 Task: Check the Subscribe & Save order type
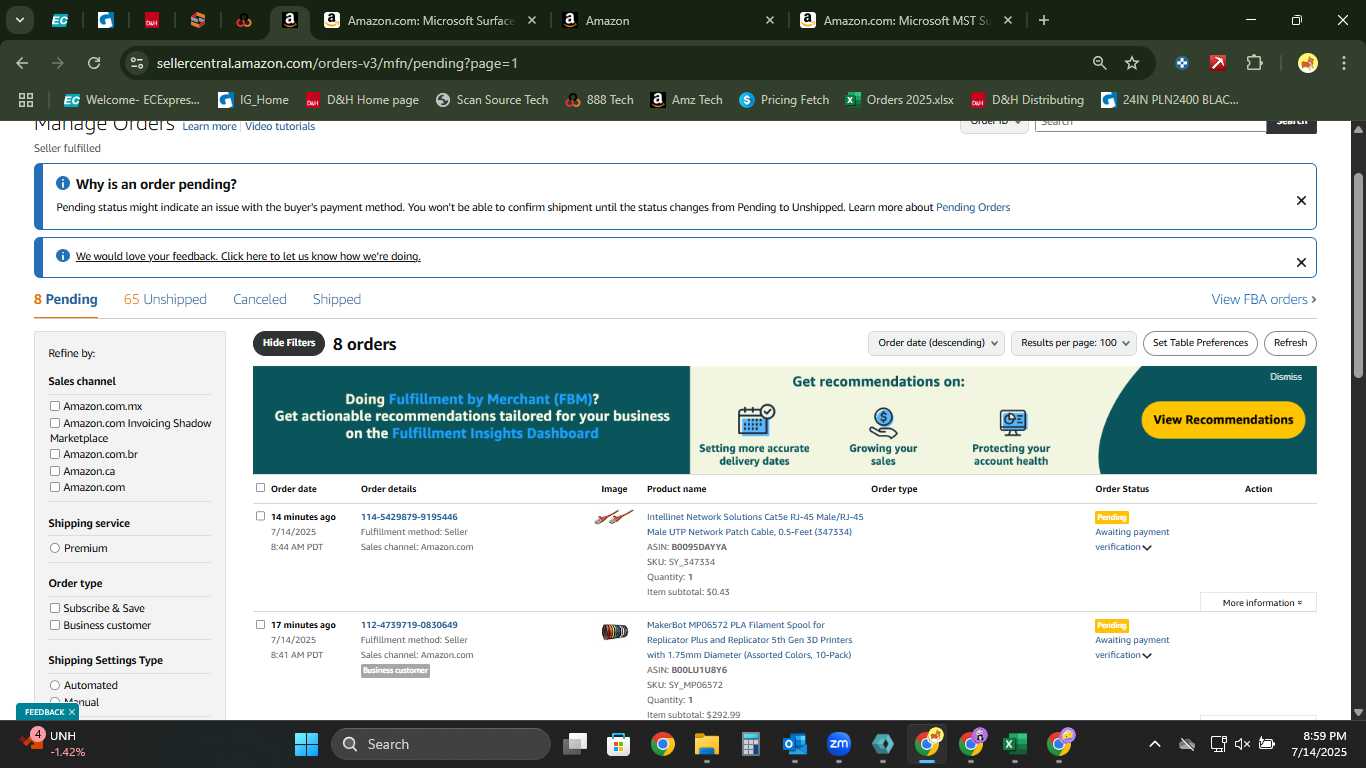55,608
